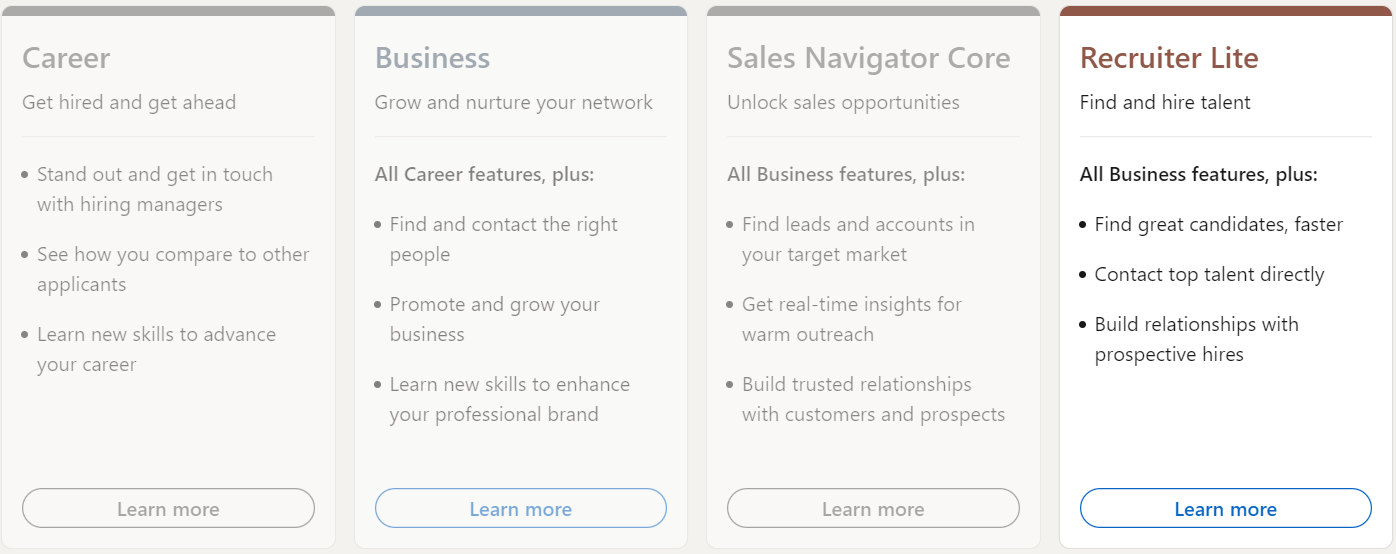Click "Find leads and accounts" bullet item
1396x554 pixels.
tap(857, 239)
